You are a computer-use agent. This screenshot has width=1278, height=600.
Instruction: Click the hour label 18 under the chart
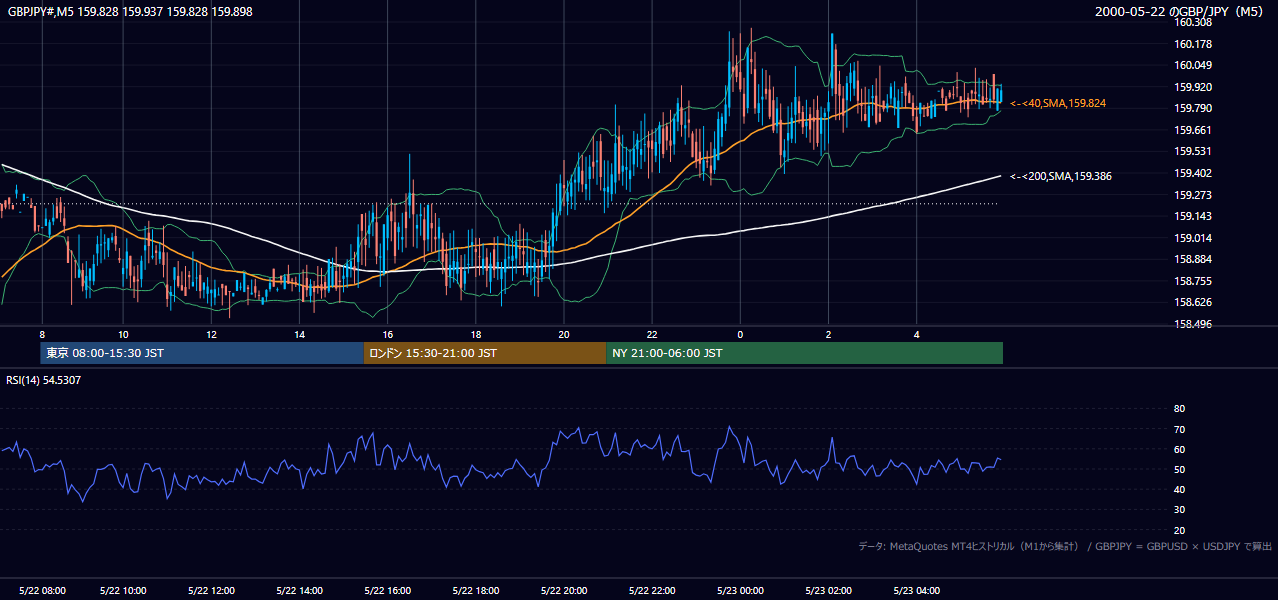point(476,334)
